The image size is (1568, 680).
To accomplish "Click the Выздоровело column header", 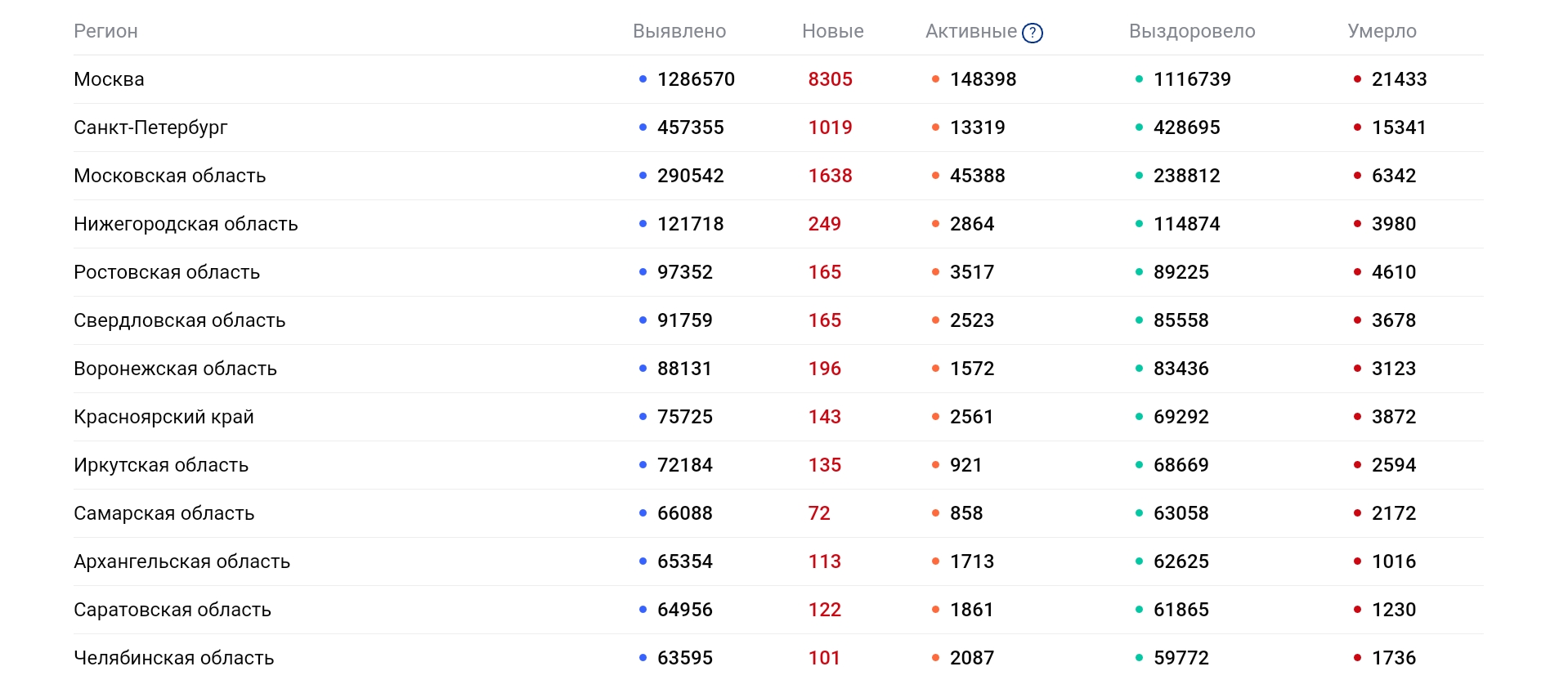I will pyautogui.click(x=1191, y=31).
